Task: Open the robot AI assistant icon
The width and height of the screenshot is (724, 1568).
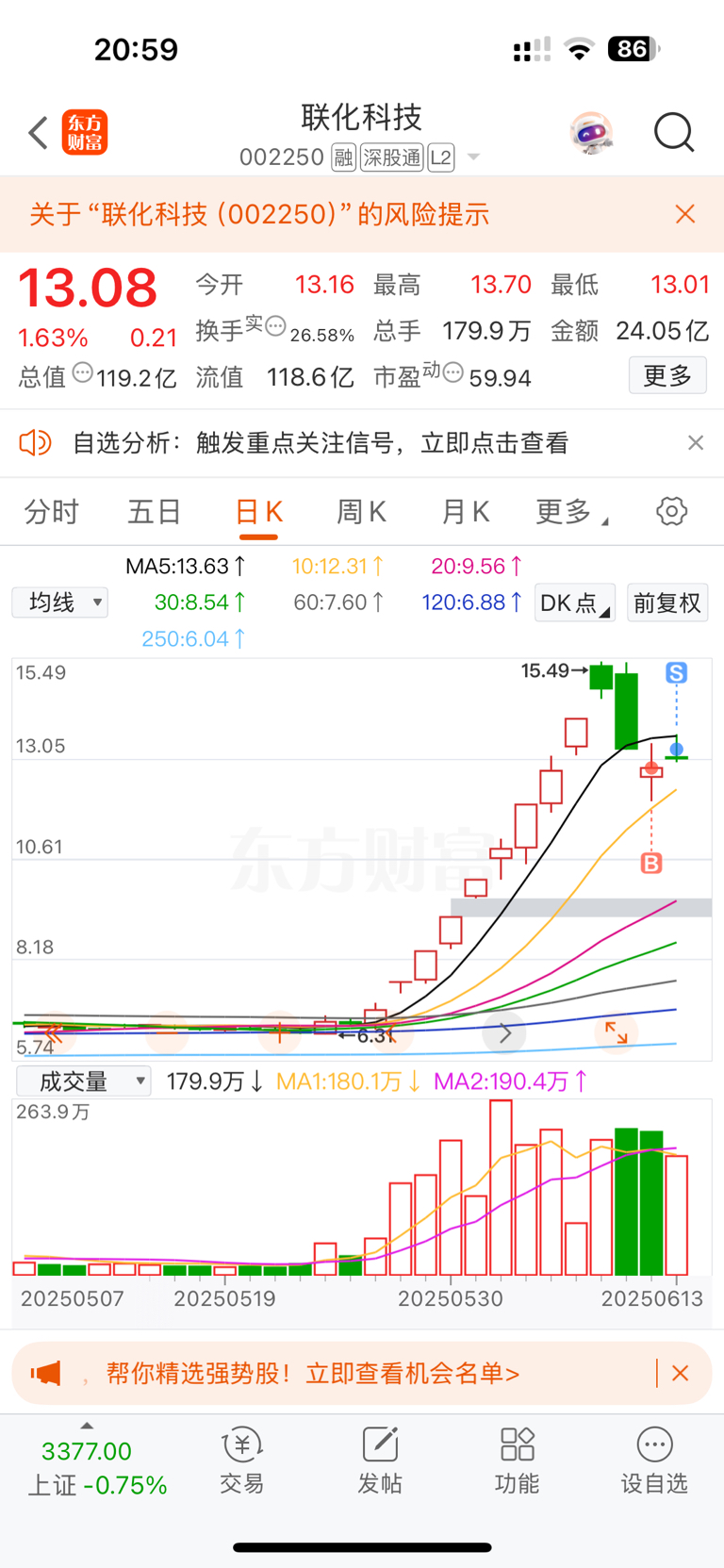Action: pyautogui.click(x=591, y=133)
